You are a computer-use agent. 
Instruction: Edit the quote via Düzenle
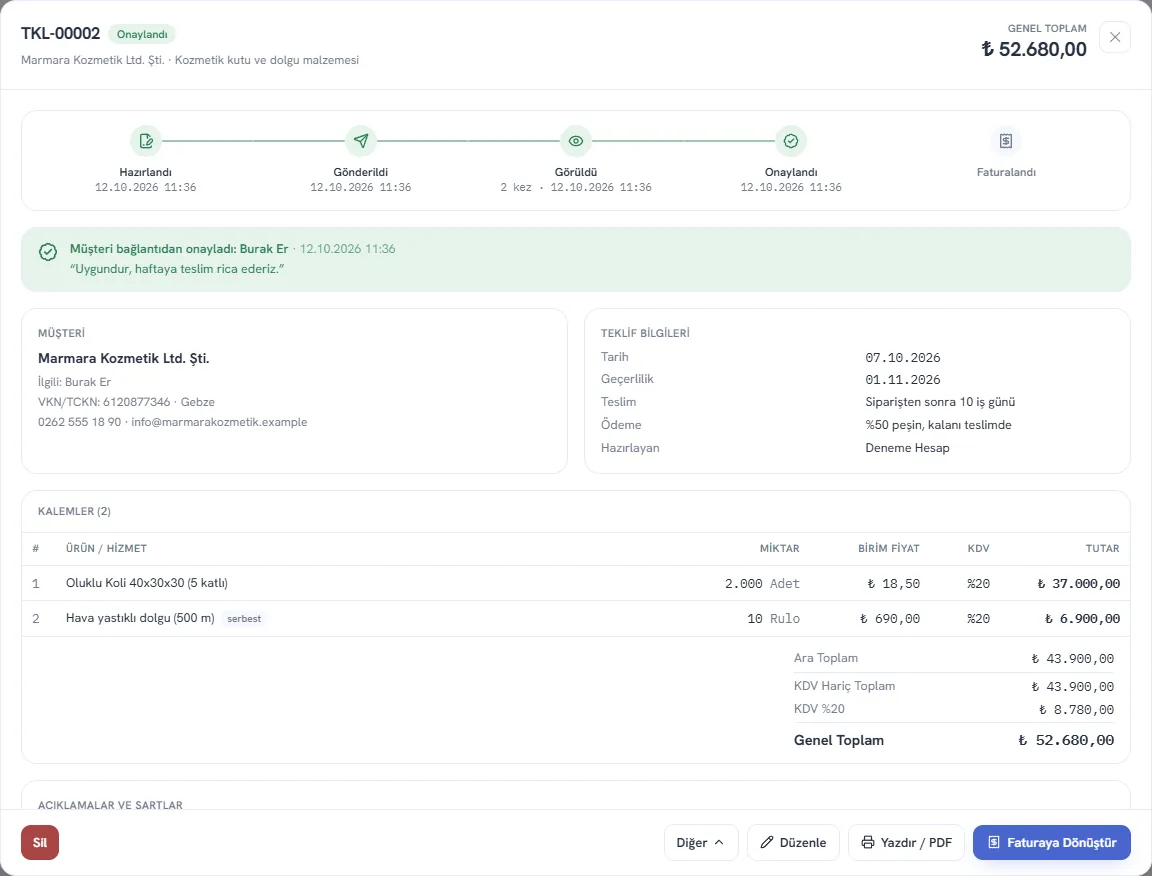(x=793, y=842)
